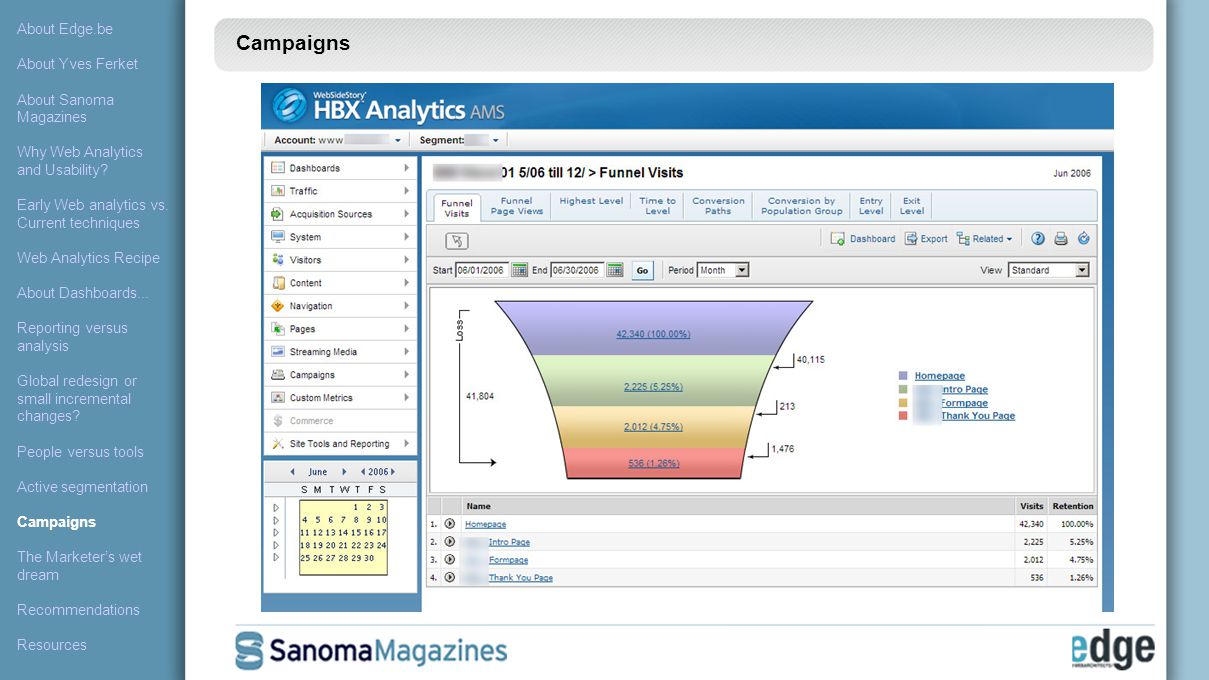This screenshot has width=1209, height=680.
Task: Open the End date calendar picker
Action: [x=615, y=270]
